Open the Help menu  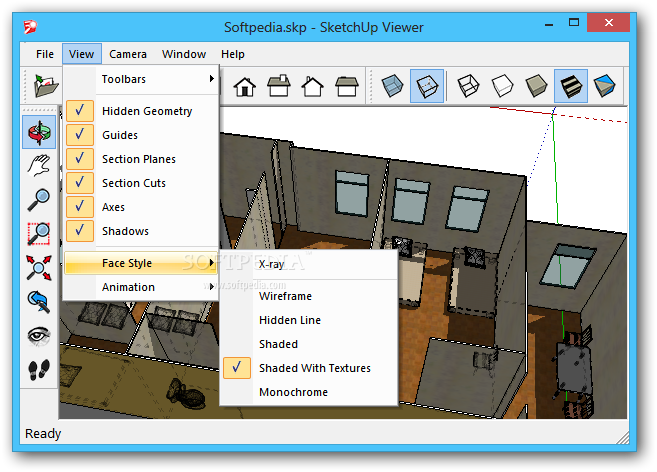click(x=233, y=54)
